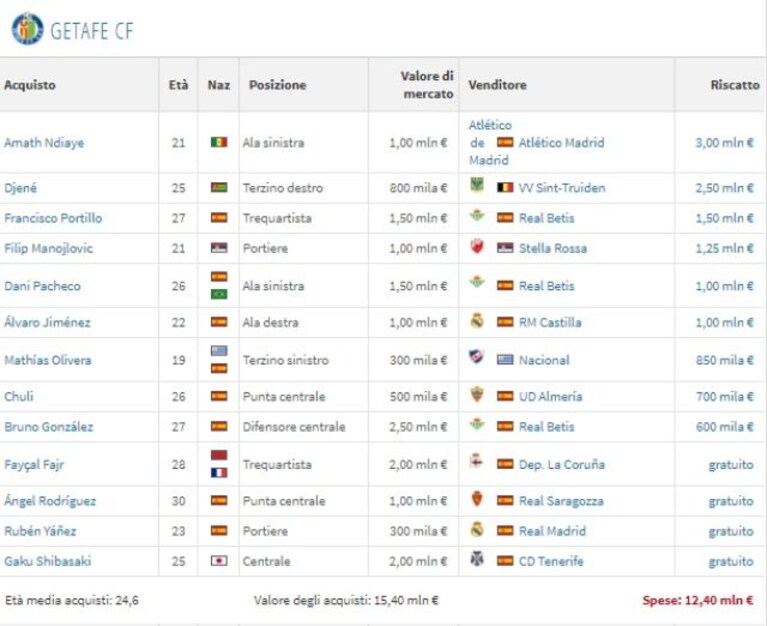
Task: Click the RM Castilla club crest icon
Action: coord(476,320)
